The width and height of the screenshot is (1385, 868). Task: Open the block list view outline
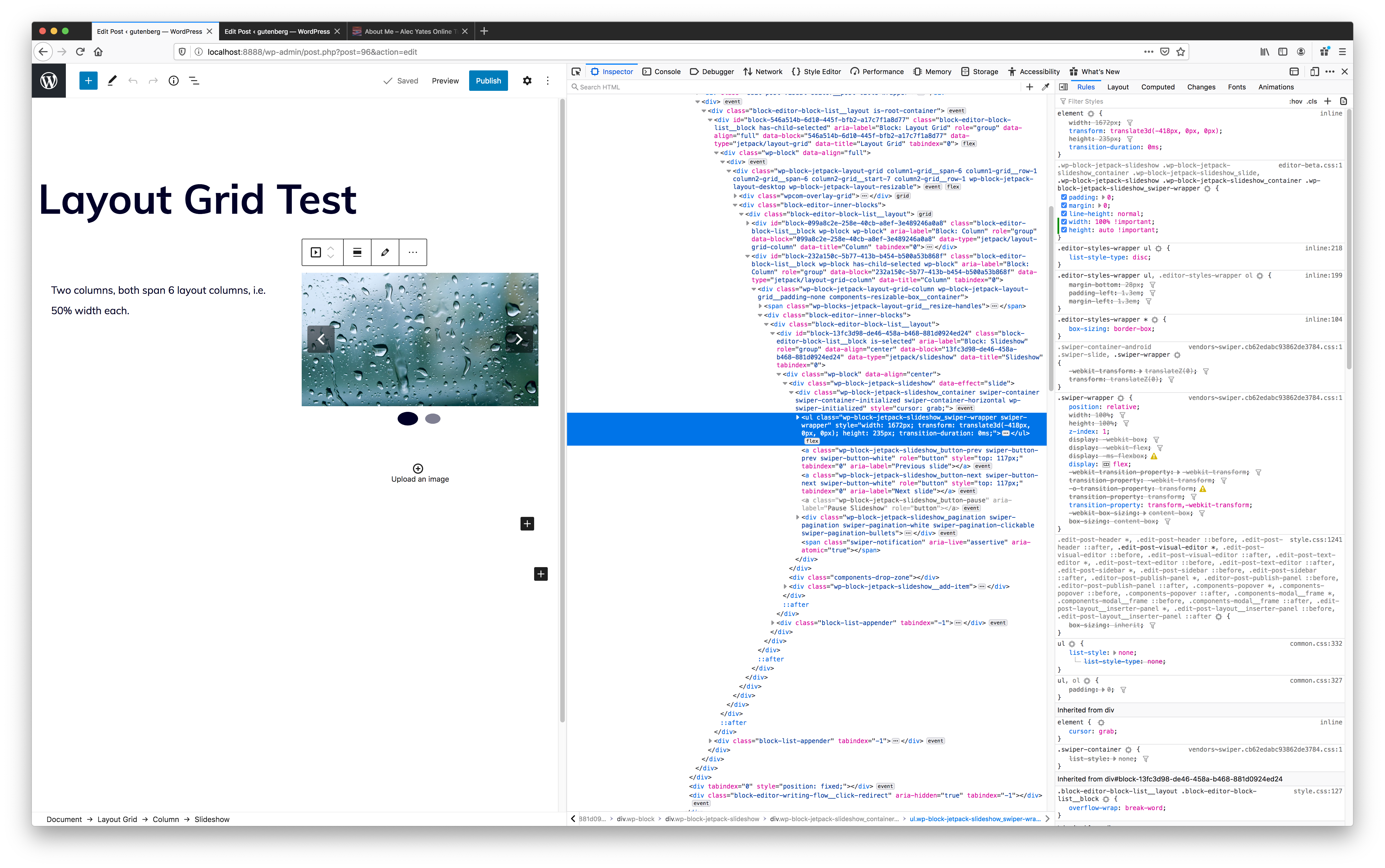coord(195,81)
